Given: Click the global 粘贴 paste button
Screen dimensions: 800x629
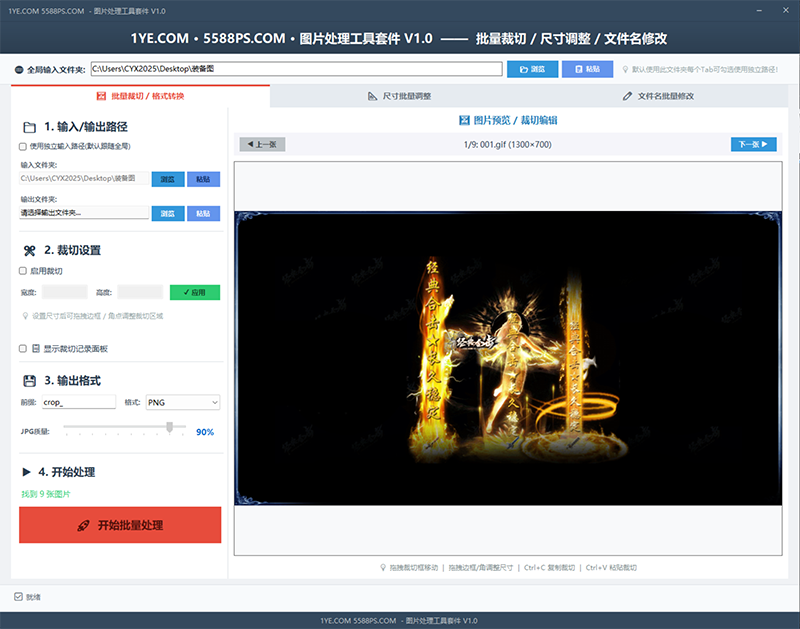Looking at the screenshot, I should tap(587, 69).
